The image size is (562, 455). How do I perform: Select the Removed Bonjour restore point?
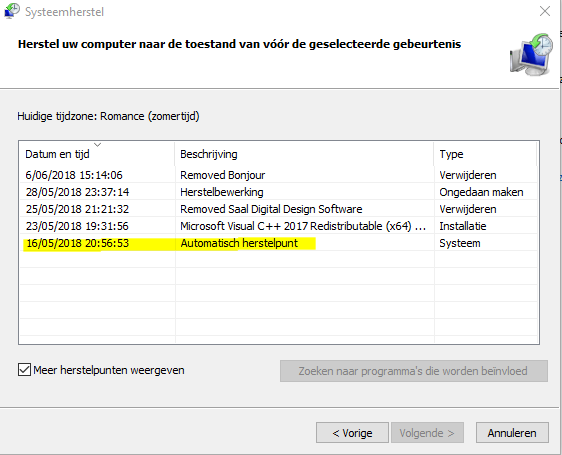click(278, 175)
